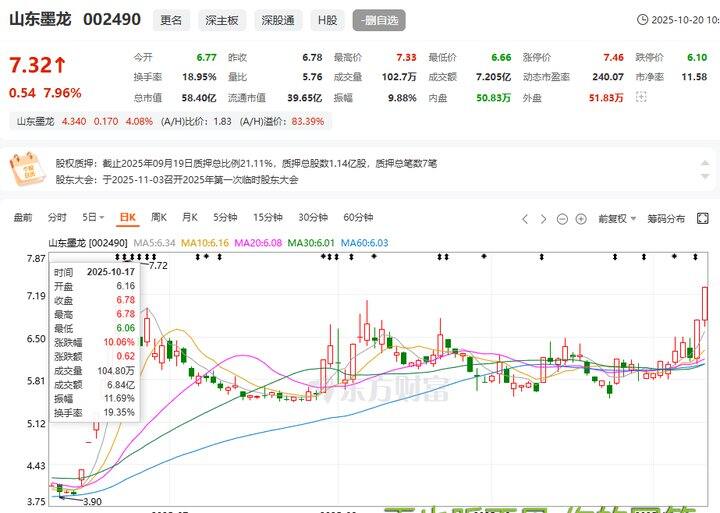
Task: Switch to 5分钟 chart
Action: tap(225, 217)
